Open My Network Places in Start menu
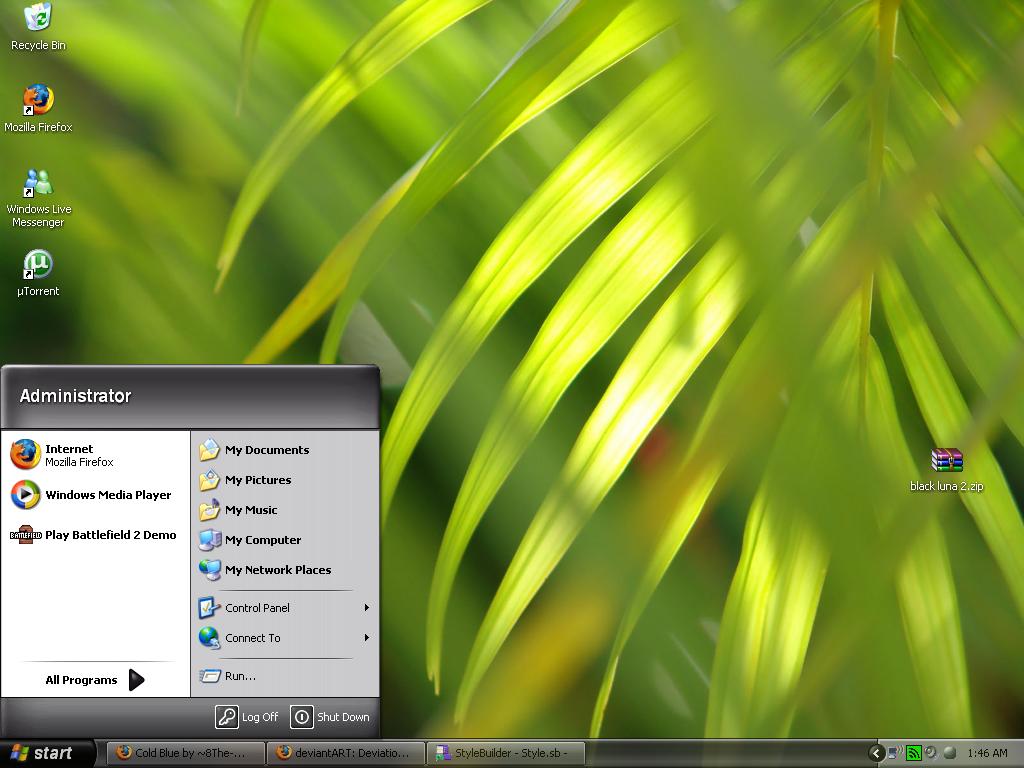The width and height of the screenshot is (1024, 768). pyautogui.click(x=285, y=570)
